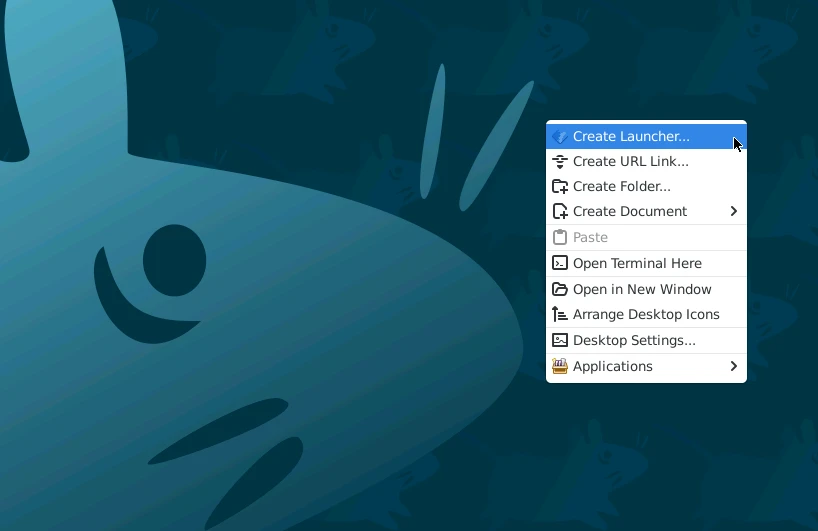The image size is (818, 531).
Task: Select the "Create Folder..." label
Action: click(621, 186)
